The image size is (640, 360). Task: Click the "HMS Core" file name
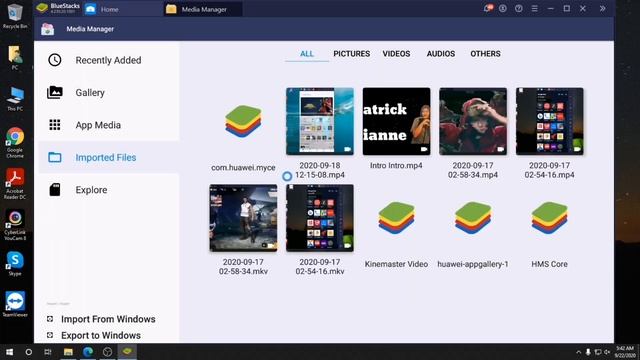pos(549,264)
